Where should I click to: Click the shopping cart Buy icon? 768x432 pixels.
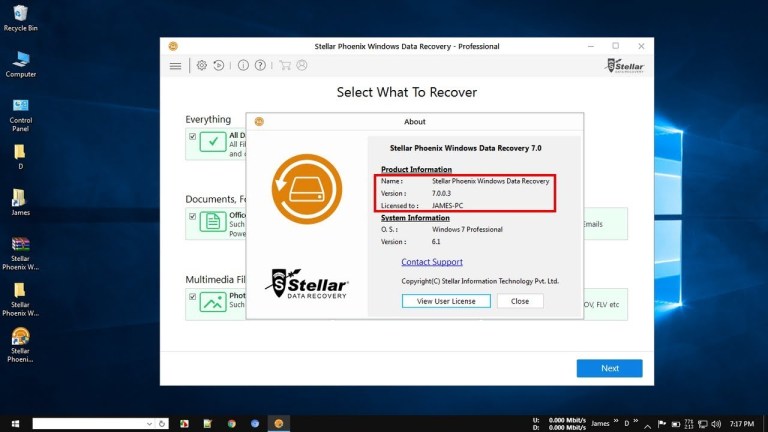285,65
